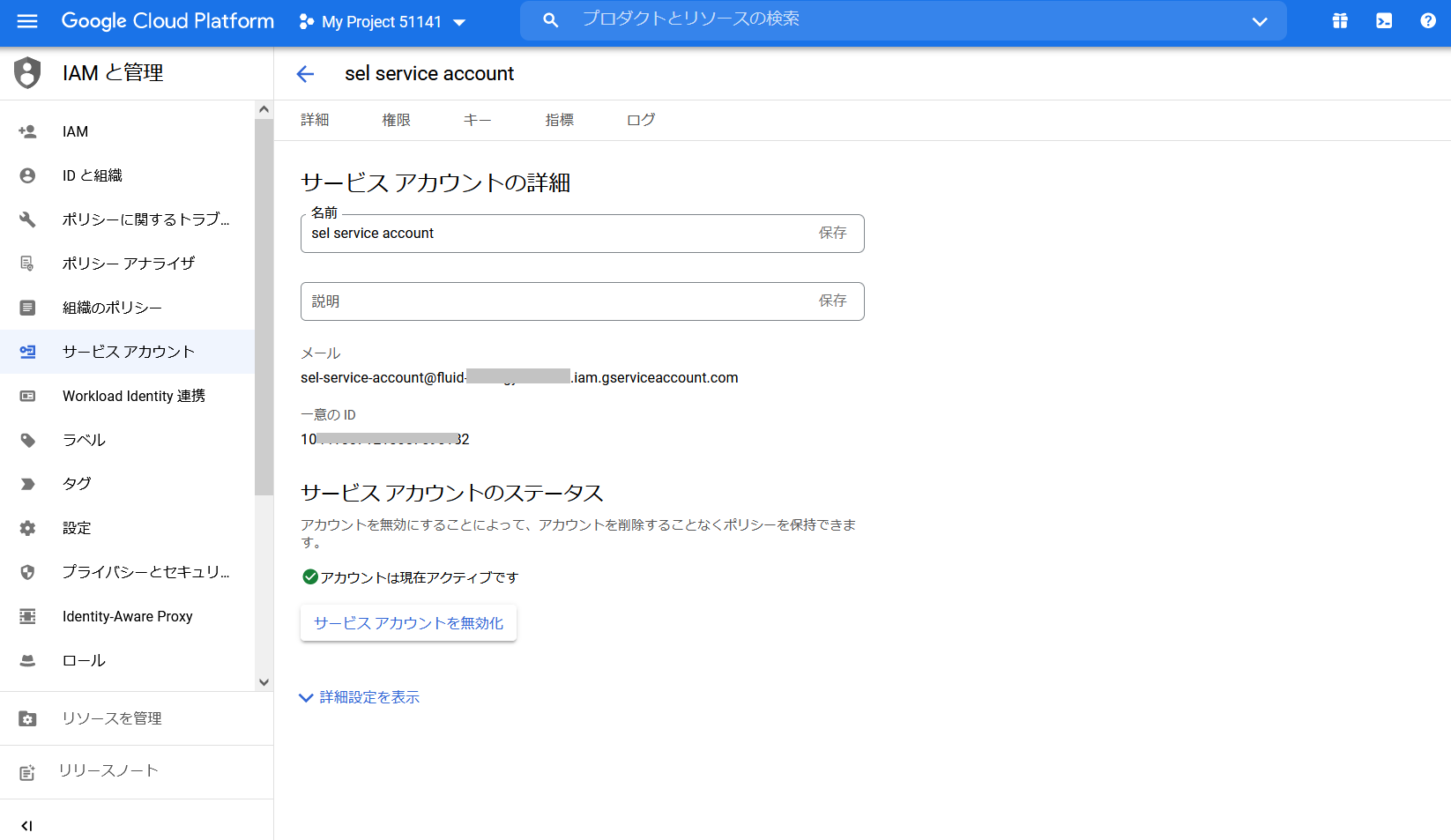Click the sidebar vertical scrollbar thumb

coord(264,307)
